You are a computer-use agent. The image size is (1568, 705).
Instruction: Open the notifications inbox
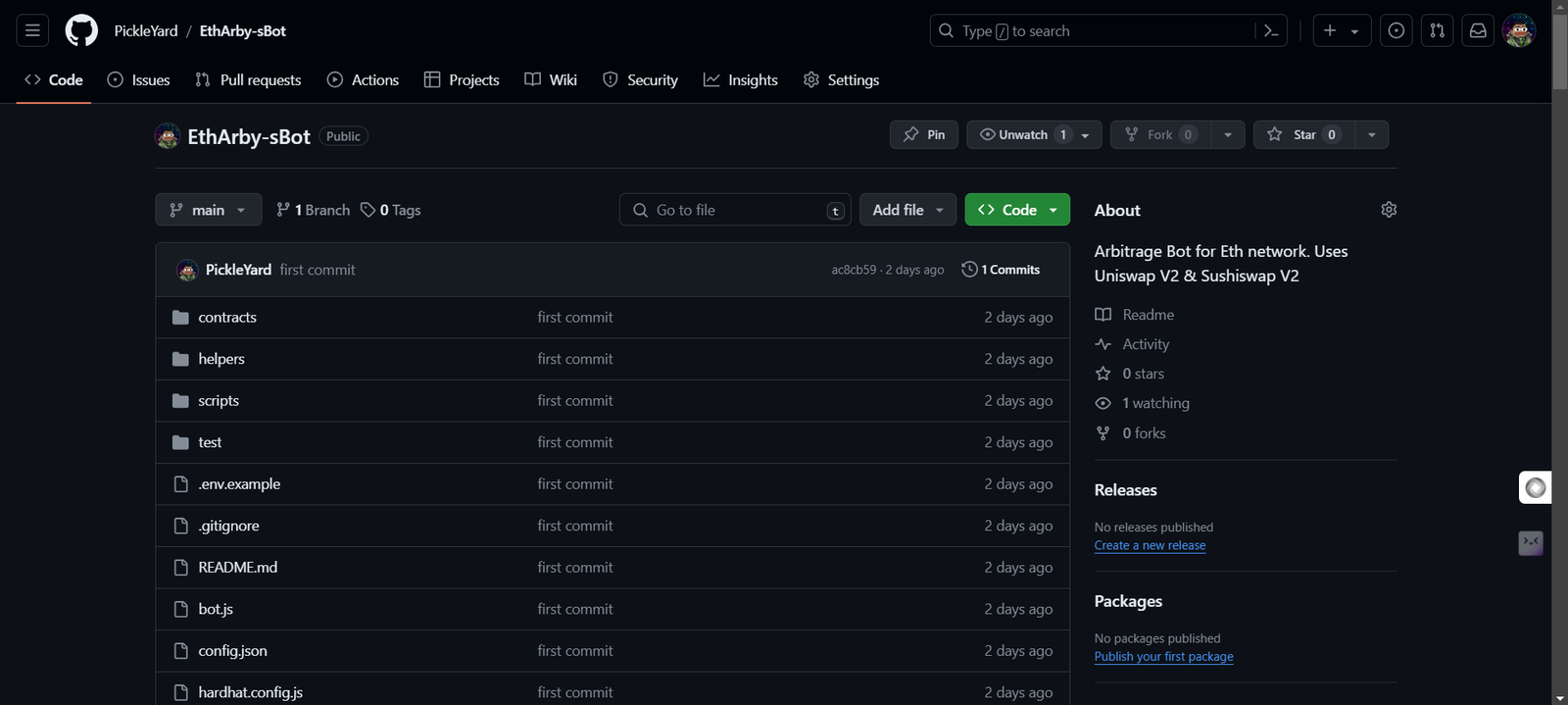tap(1478, 30)
